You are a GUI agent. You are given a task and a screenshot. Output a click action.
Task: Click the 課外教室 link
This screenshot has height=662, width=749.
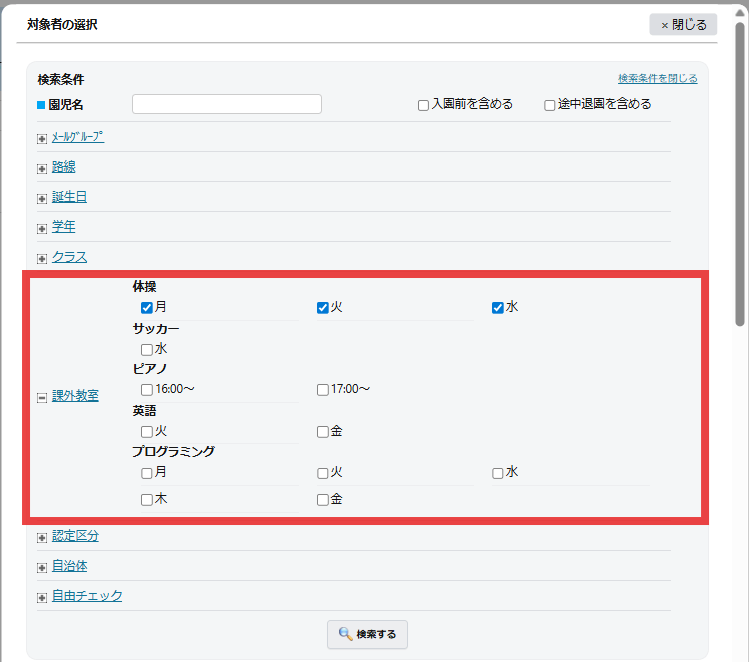[x=75, y=395]
